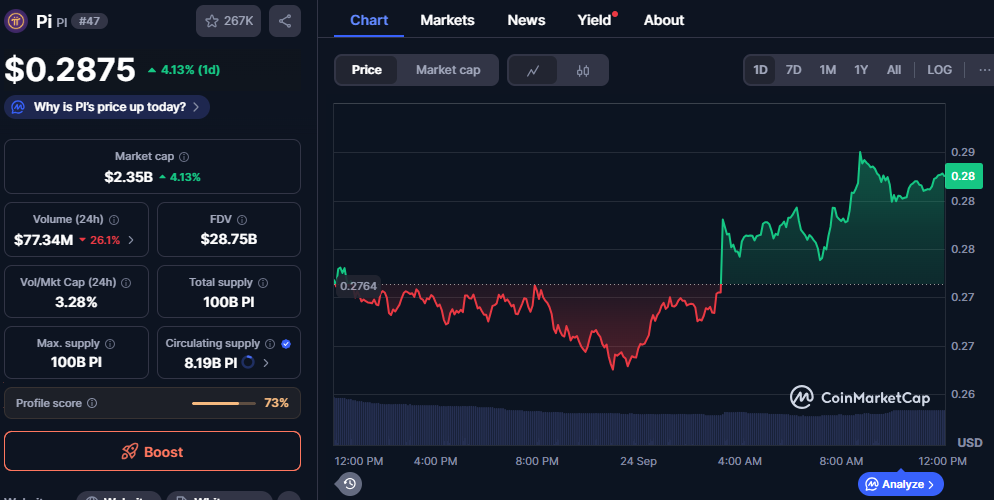Click the volume bars area under the chart

tap(639, 421)
